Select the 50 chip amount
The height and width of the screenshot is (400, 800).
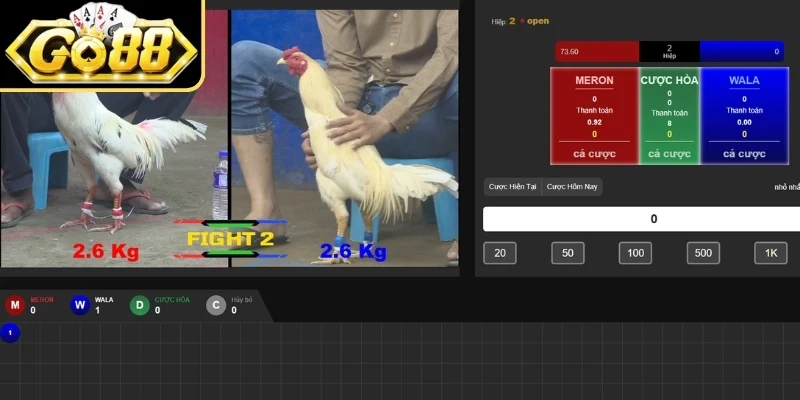[567, 253]
